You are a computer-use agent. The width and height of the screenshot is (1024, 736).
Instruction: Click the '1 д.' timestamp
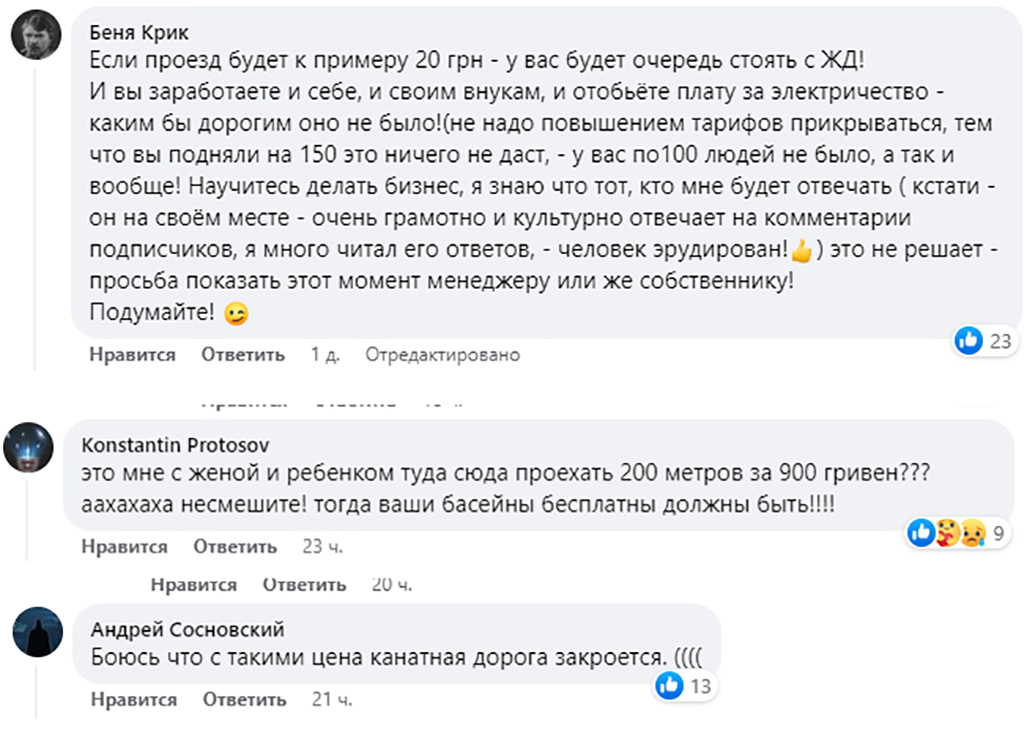324,355
